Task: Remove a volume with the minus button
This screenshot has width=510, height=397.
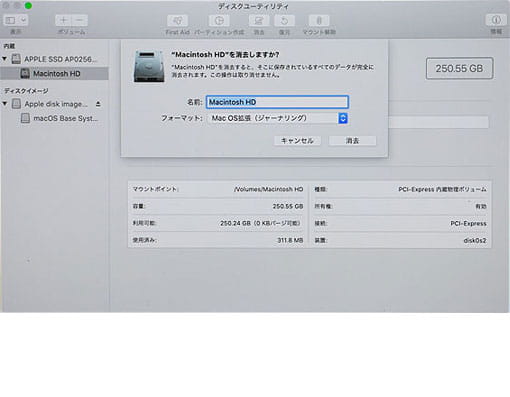Action: point(80,20)
